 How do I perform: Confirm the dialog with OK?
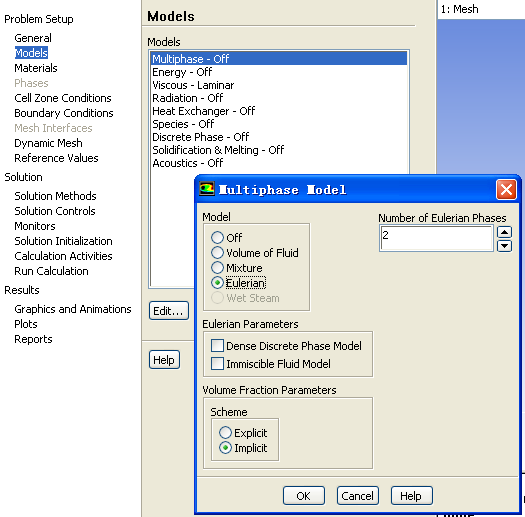click(x=304, y=496)
